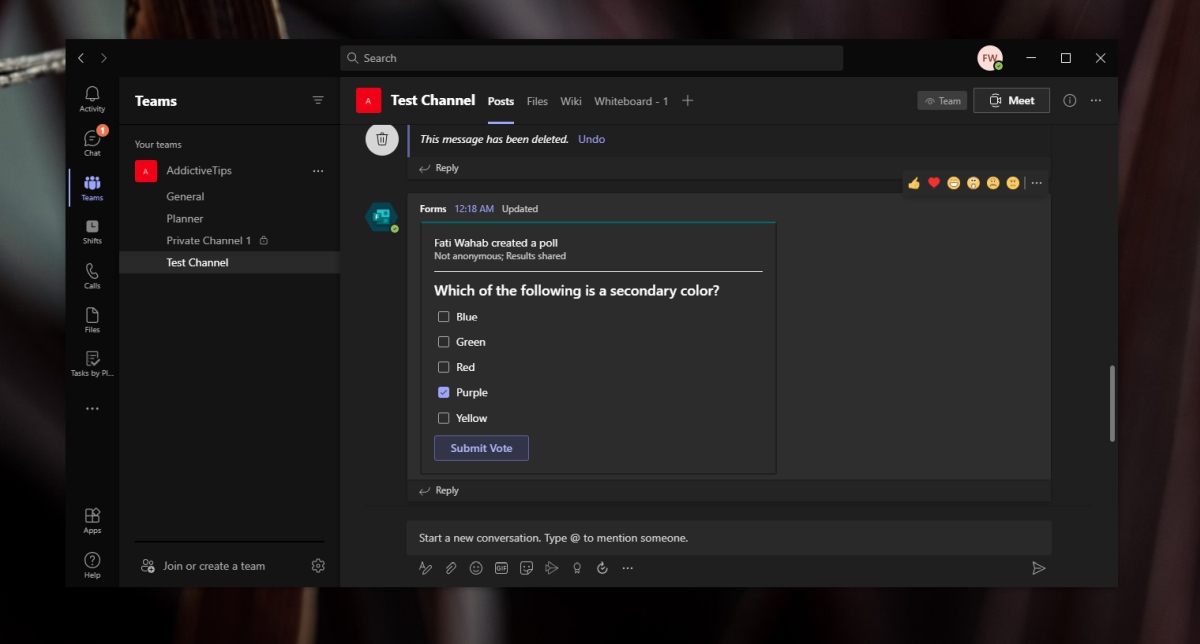1200x644 pixels.
Task: Add a new tab to channel
Action: tap(687, 100)
